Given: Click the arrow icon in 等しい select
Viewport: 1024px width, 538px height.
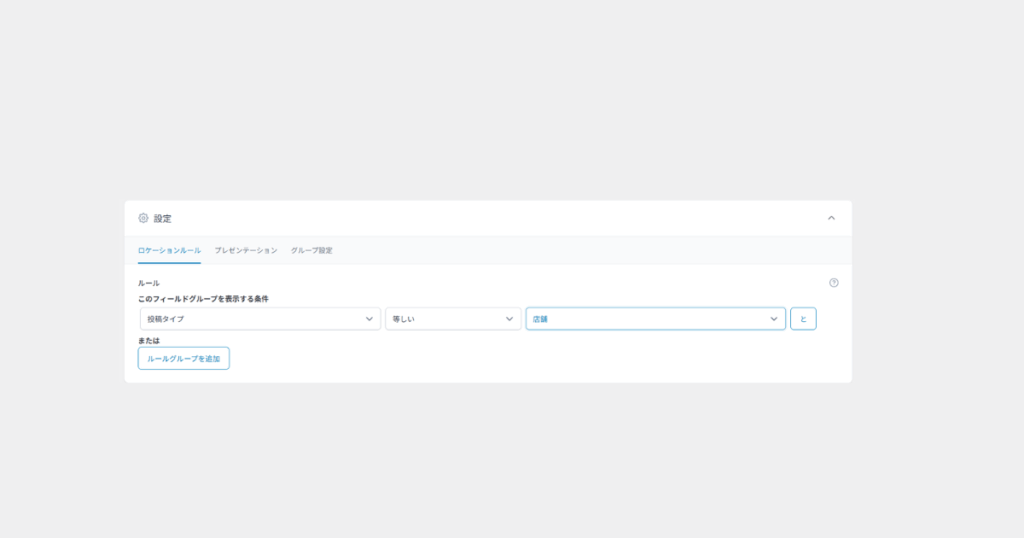Looking at the screenshot, I should (510, 319).
